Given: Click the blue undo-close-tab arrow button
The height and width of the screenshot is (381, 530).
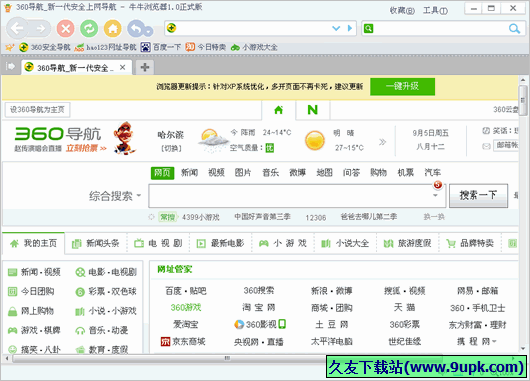Looking at the screenshot, I should (136, 28).
